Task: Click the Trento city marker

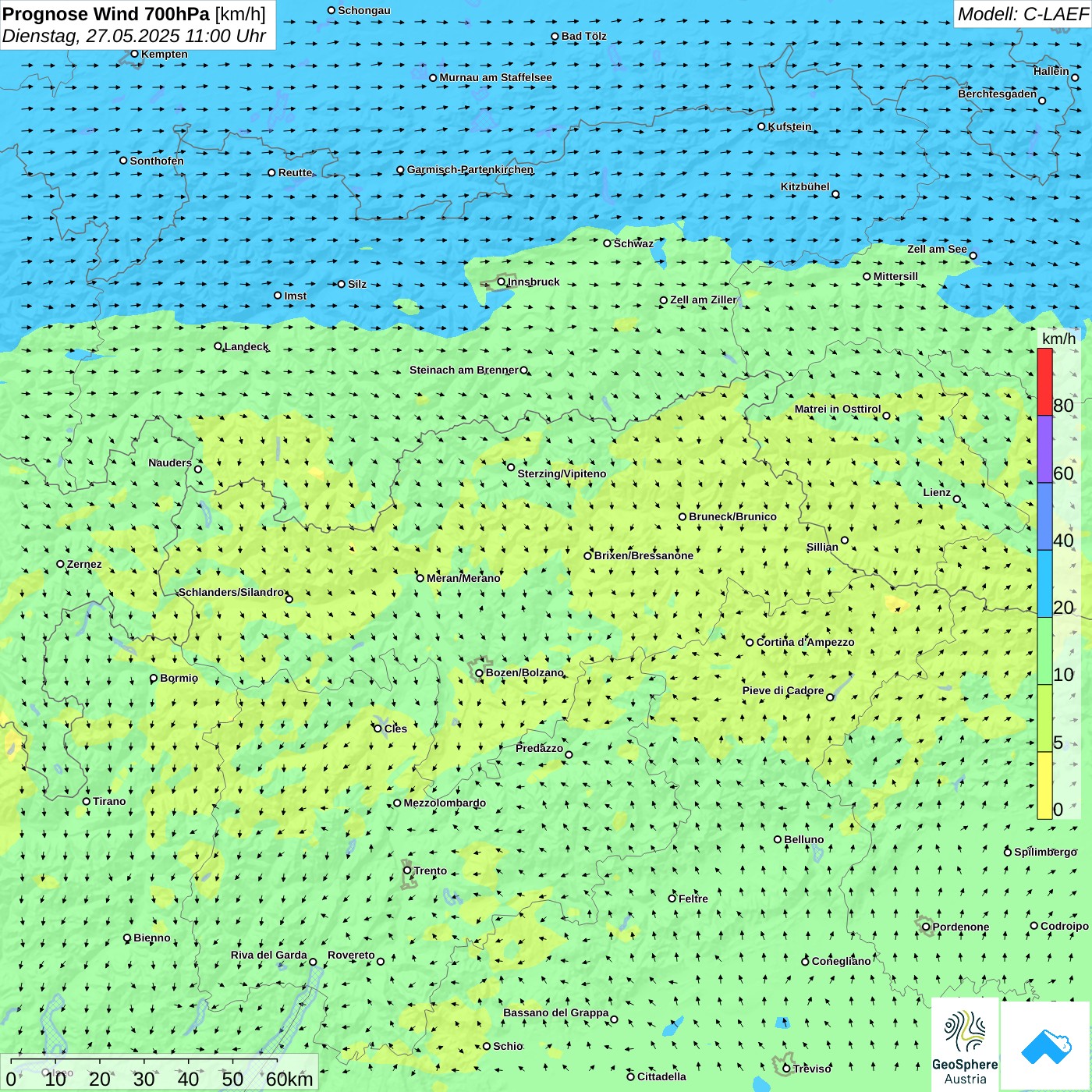Action: [x=407, y=870]
